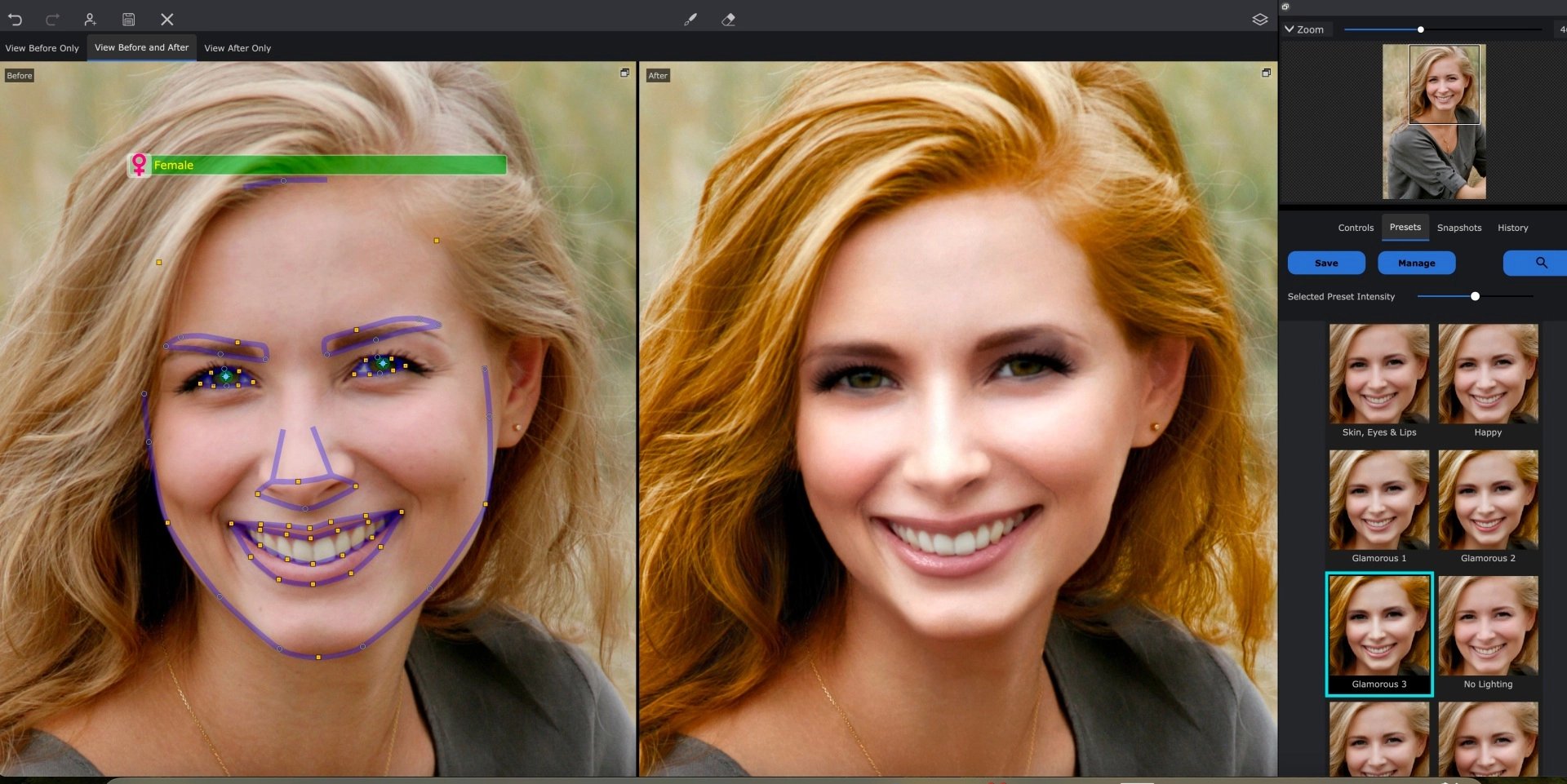Switch to the Snapshots tab
1567x784 pixels.
(1459, 228)
